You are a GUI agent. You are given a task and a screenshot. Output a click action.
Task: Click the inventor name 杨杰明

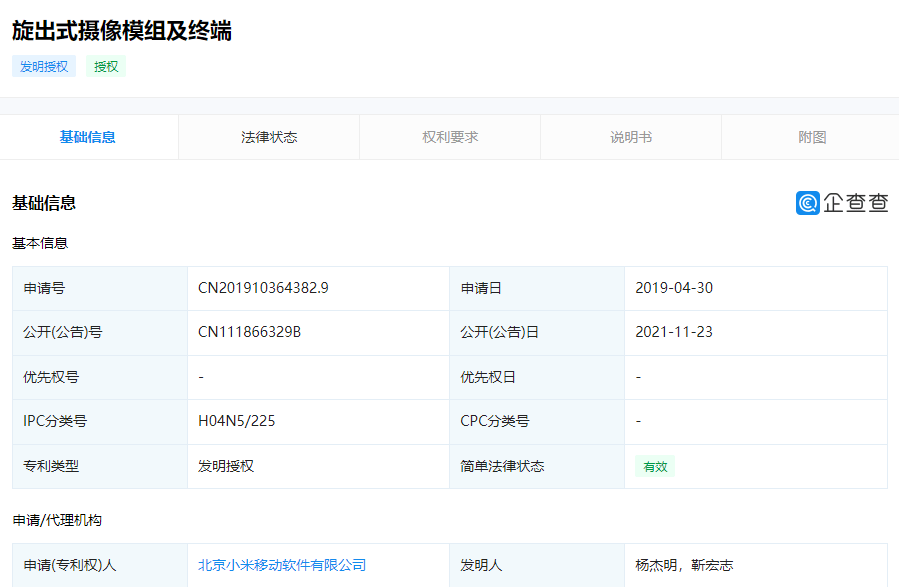pyautogui.click(x=655, y=564)
